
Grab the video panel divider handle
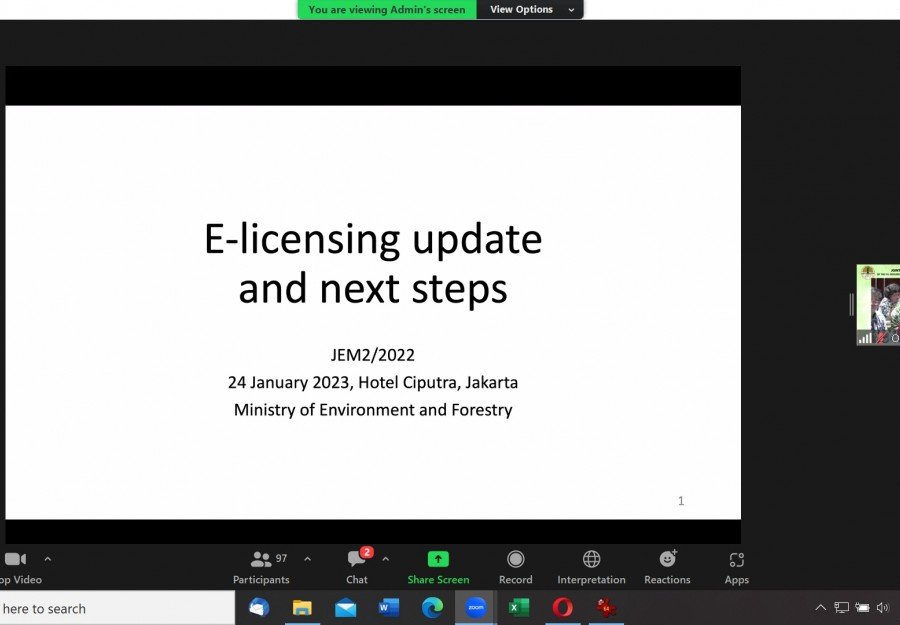pyautogui.click(x=852, y=305)
